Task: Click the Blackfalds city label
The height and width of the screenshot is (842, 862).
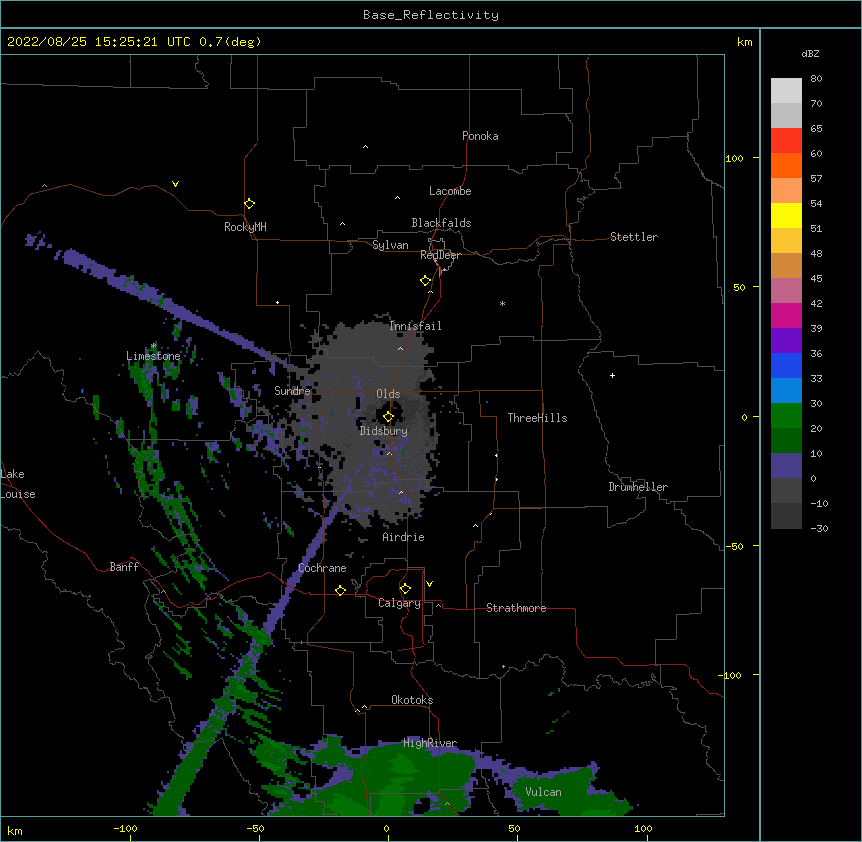Action: pyautogui.click(x=441, y=223)
